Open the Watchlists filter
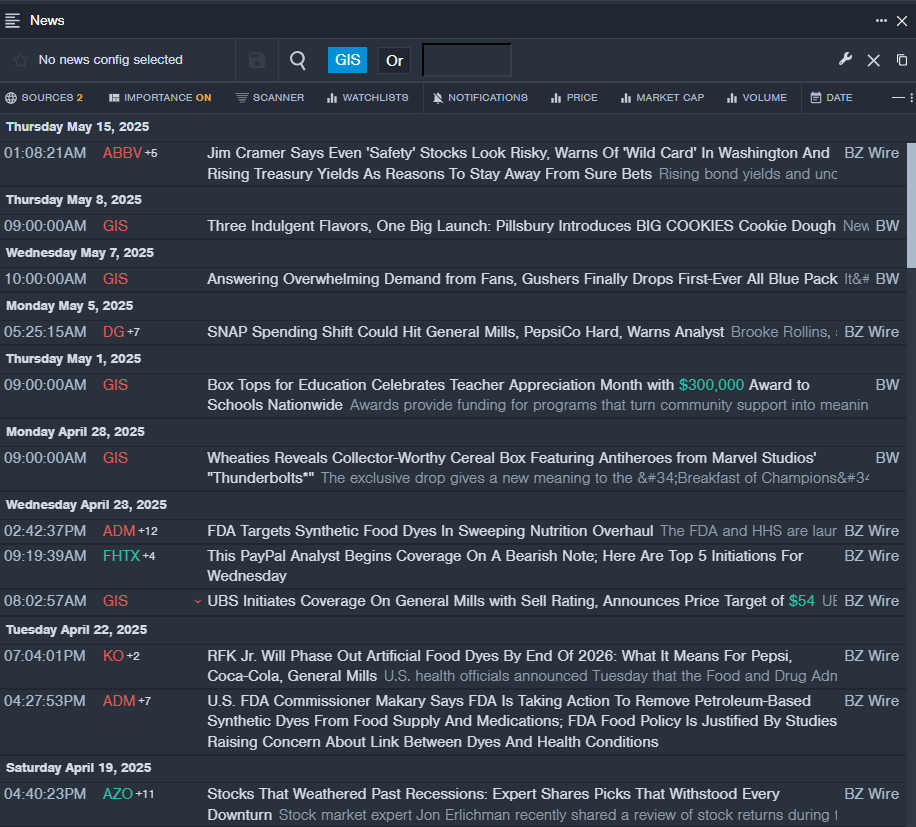The image size is (916, 827). pos(367,98)
